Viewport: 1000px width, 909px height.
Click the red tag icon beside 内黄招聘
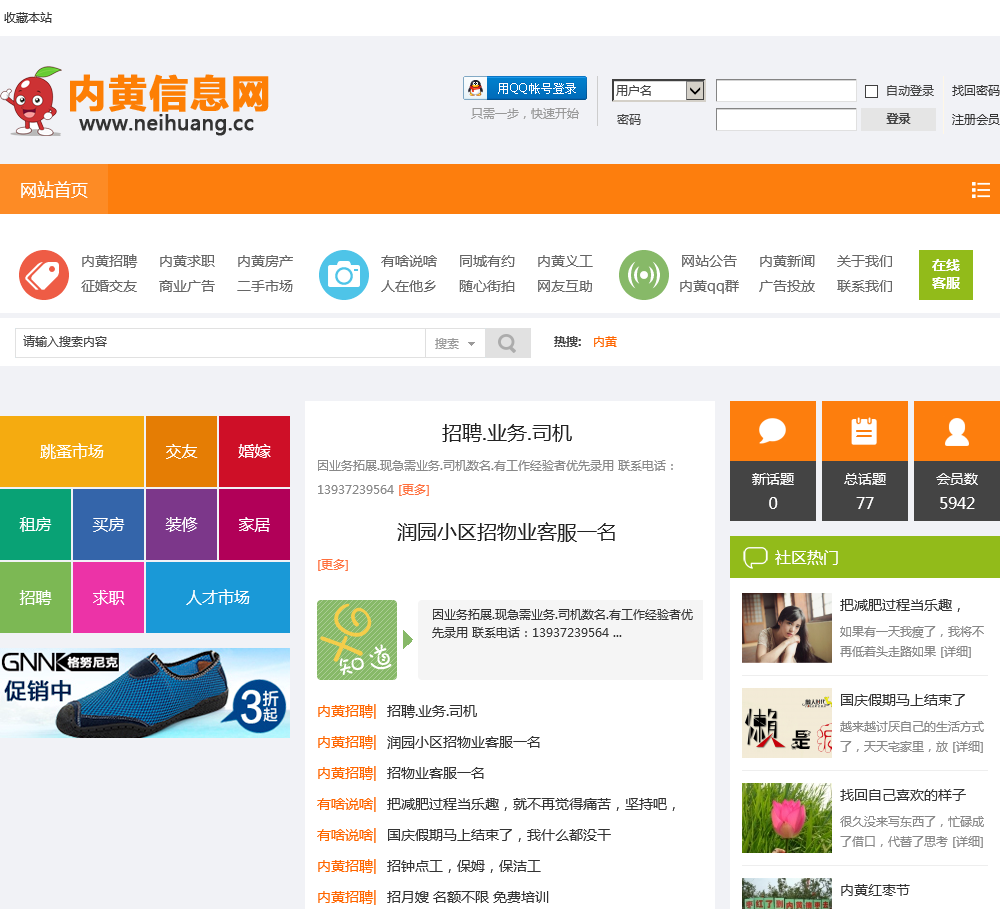tap(44, 274)
